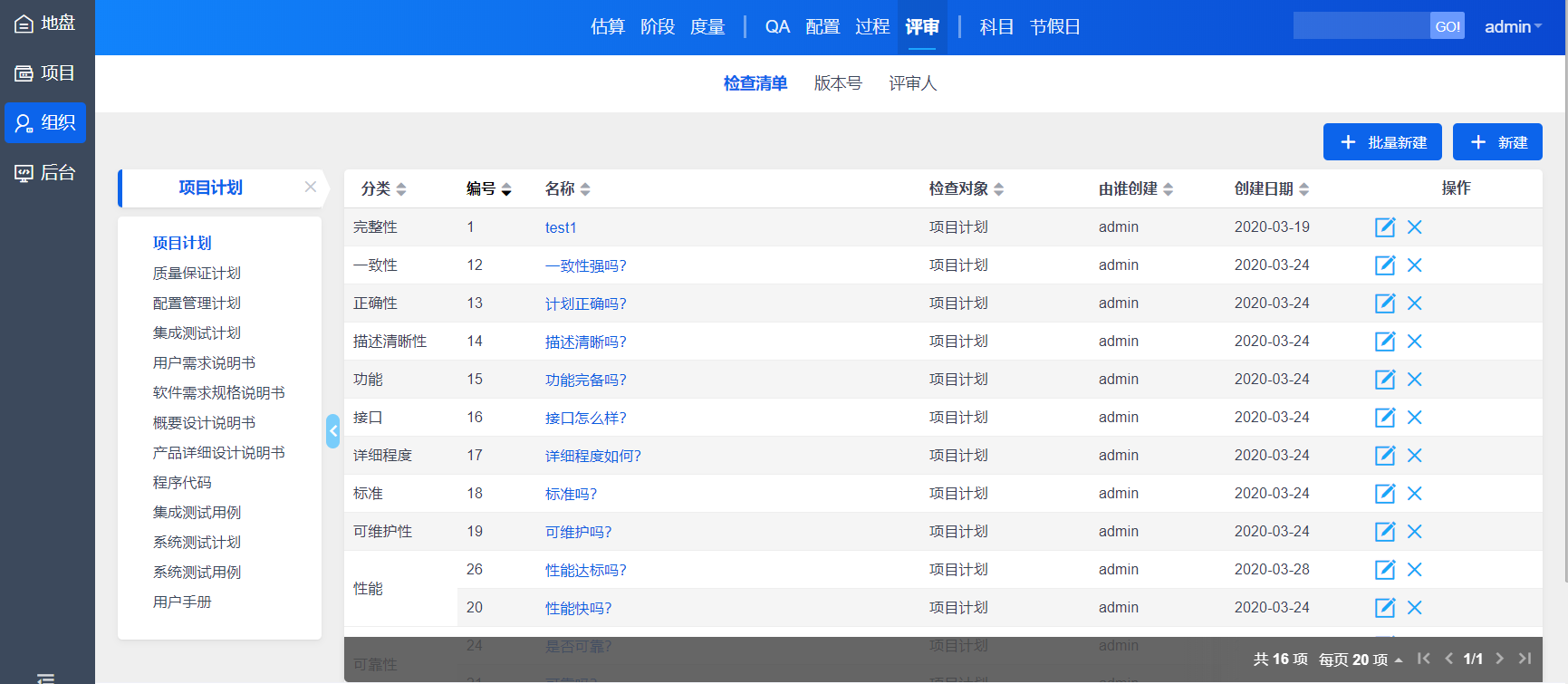Delete the 计划正确吗? row
The height and width of the screenshot is (684, 1568).
(x=1415, y=303)
